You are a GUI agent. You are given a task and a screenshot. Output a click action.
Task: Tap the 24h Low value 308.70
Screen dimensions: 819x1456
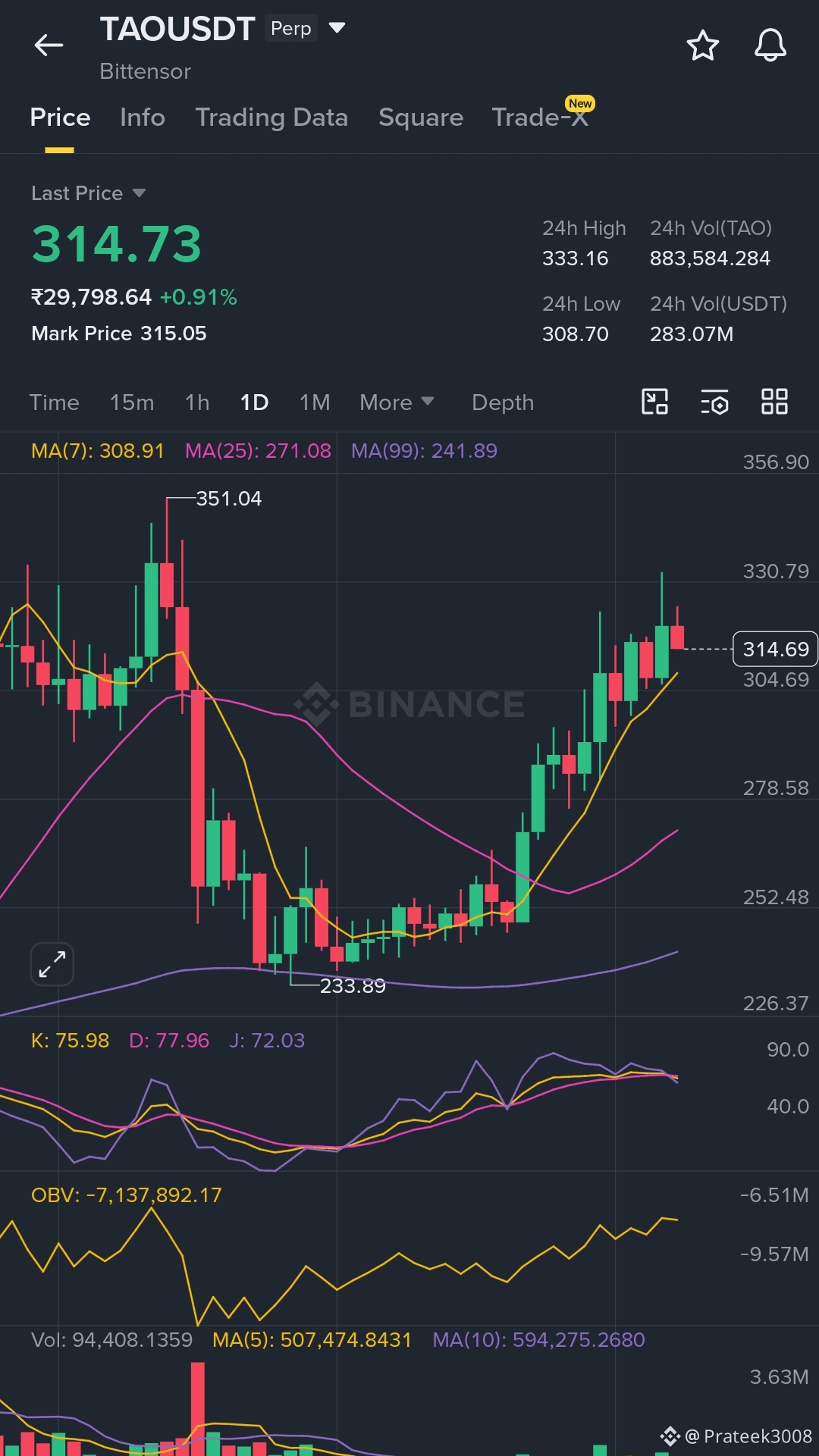(576, 334)
